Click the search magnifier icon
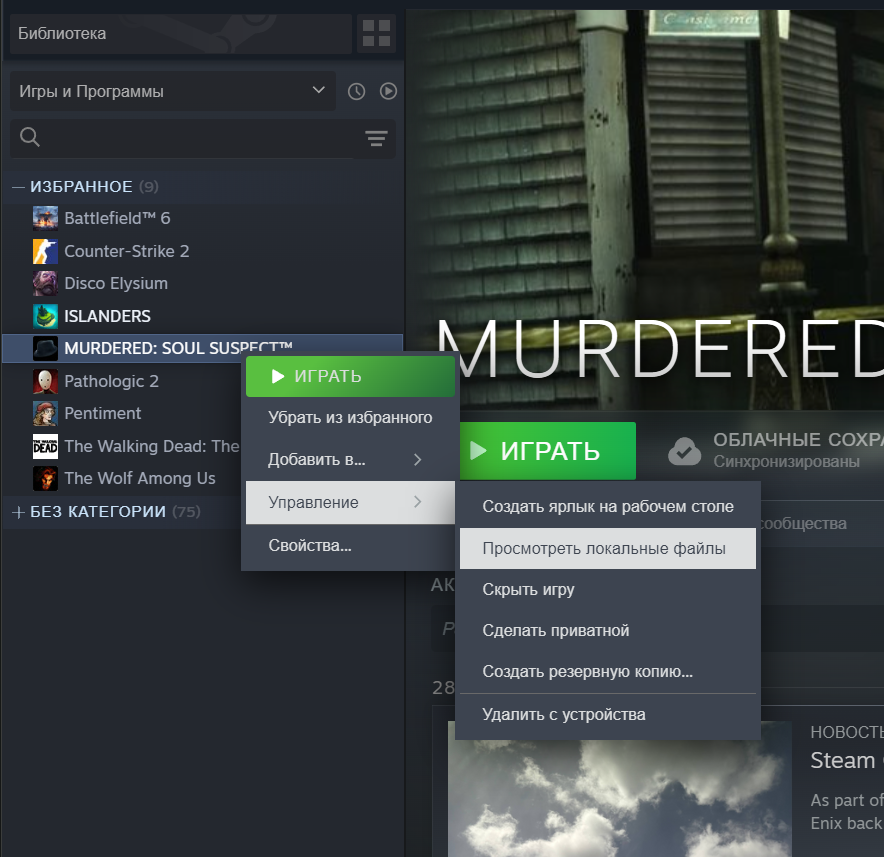This screenshot has width=884, height=857. click(29, 137)
